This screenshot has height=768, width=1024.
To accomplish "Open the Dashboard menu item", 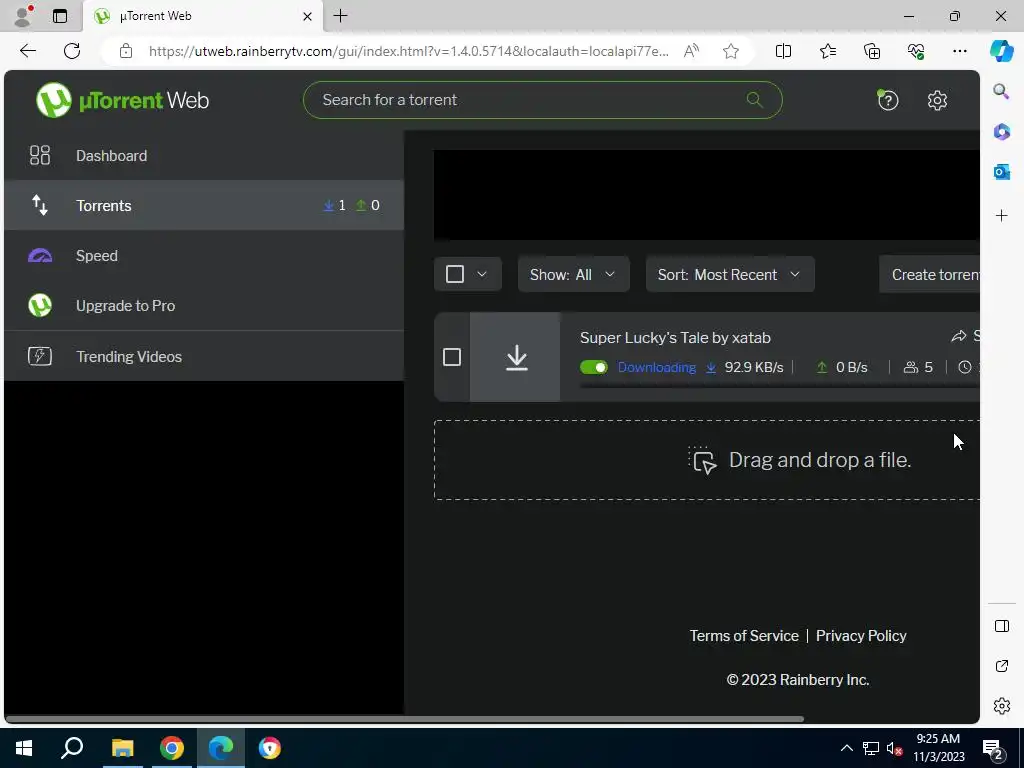I will tap(204, 155).
